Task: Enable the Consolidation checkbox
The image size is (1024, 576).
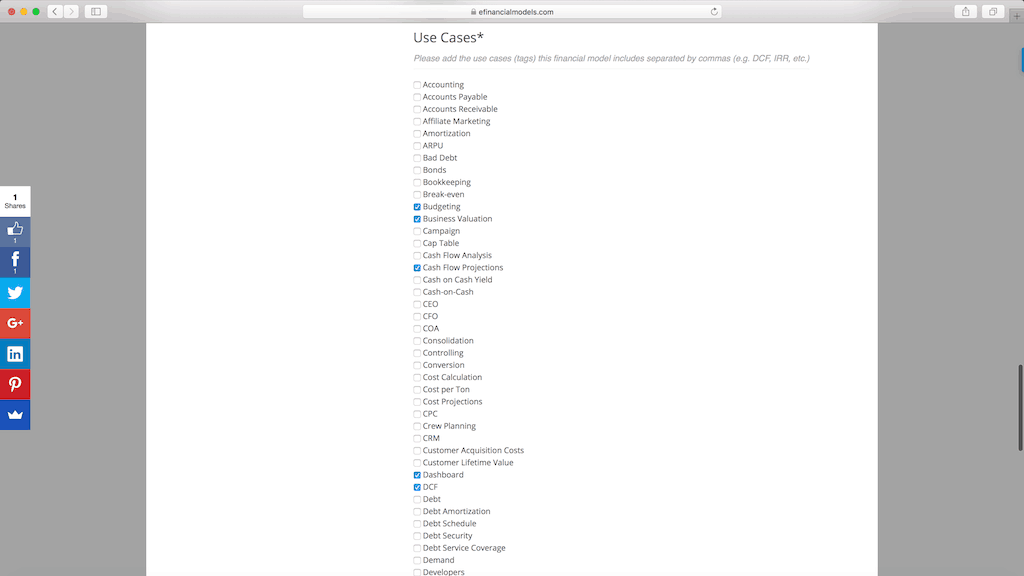Action: [417, 341]
